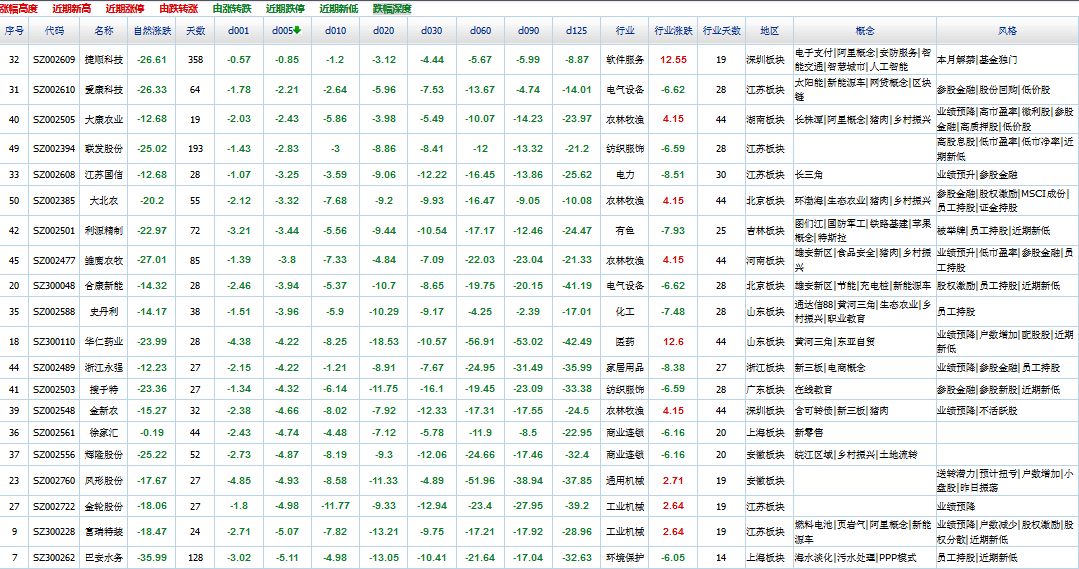1079x569 pixels.
Task: Sort by the 代码 column header
Action: [54, 31]
